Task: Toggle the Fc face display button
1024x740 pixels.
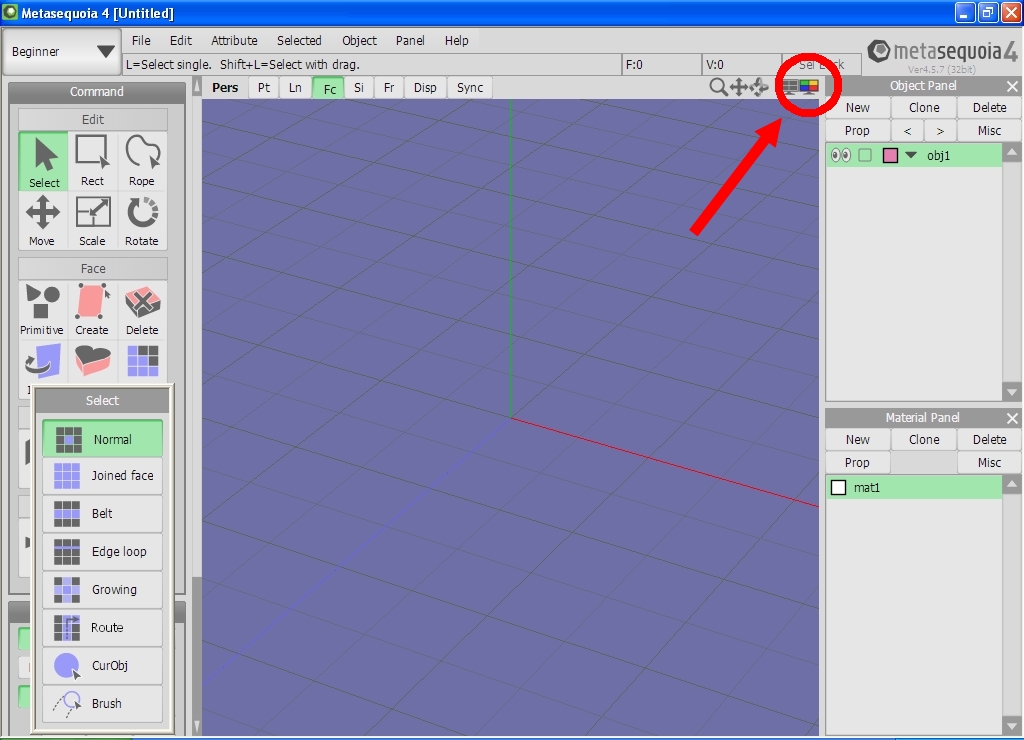Action: (329, 88)
